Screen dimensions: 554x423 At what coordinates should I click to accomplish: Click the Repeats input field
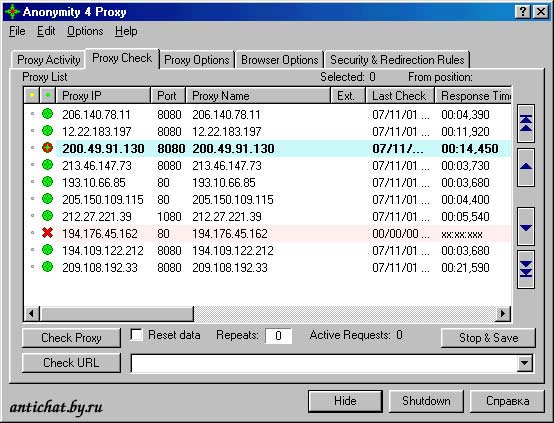278,335
